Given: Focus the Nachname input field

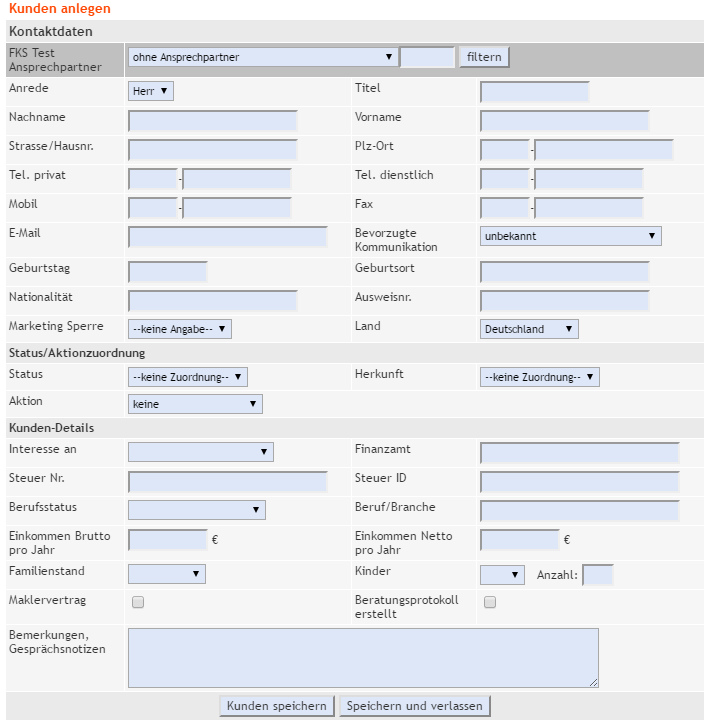Looking at the screenshot, I should pyautogui.click(x=213, y=121).
